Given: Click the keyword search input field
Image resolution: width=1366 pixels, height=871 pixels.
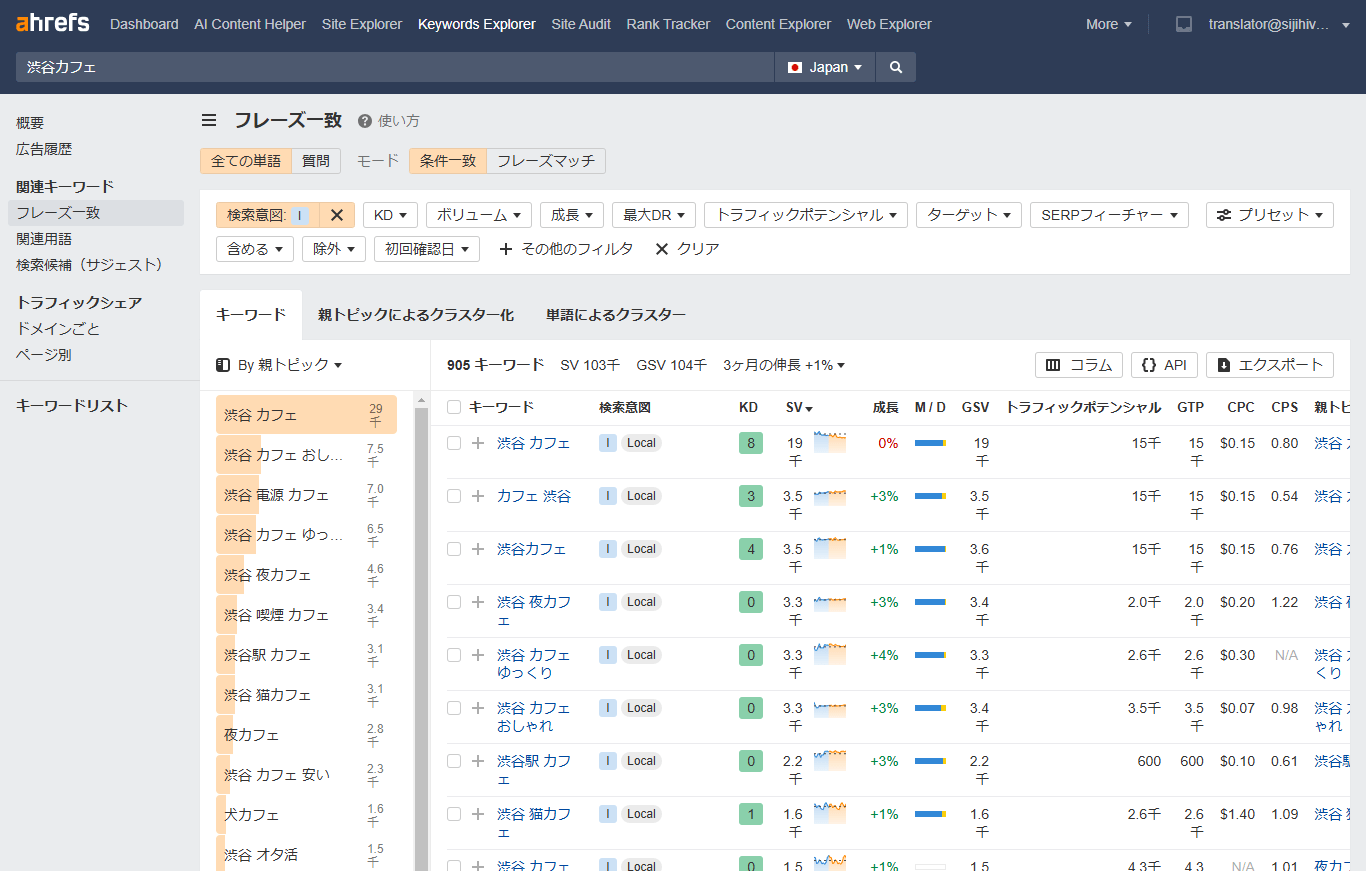Looking at the screenshot, I should tap(390, 67).
